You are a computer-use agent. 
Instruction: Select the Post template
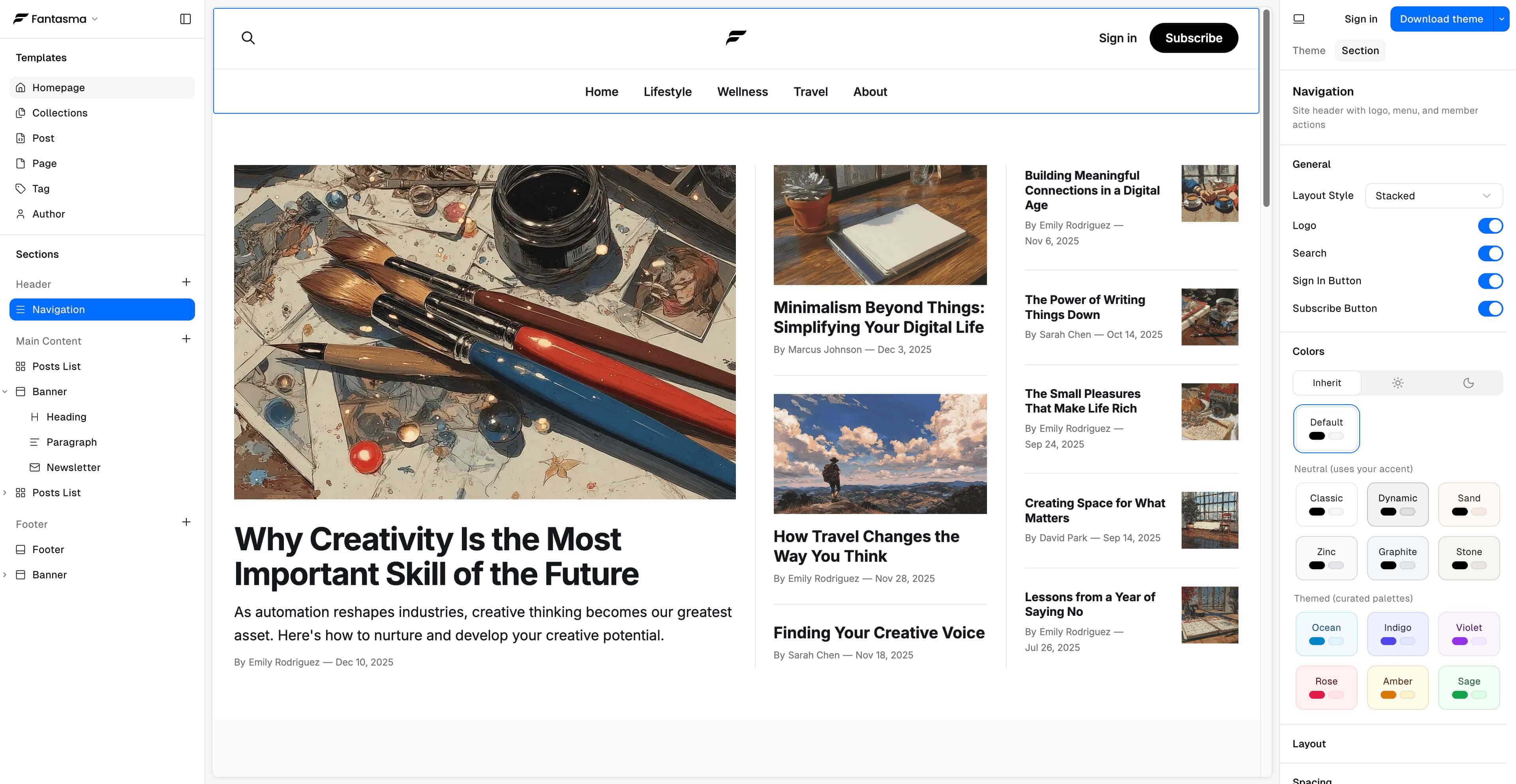42,138
